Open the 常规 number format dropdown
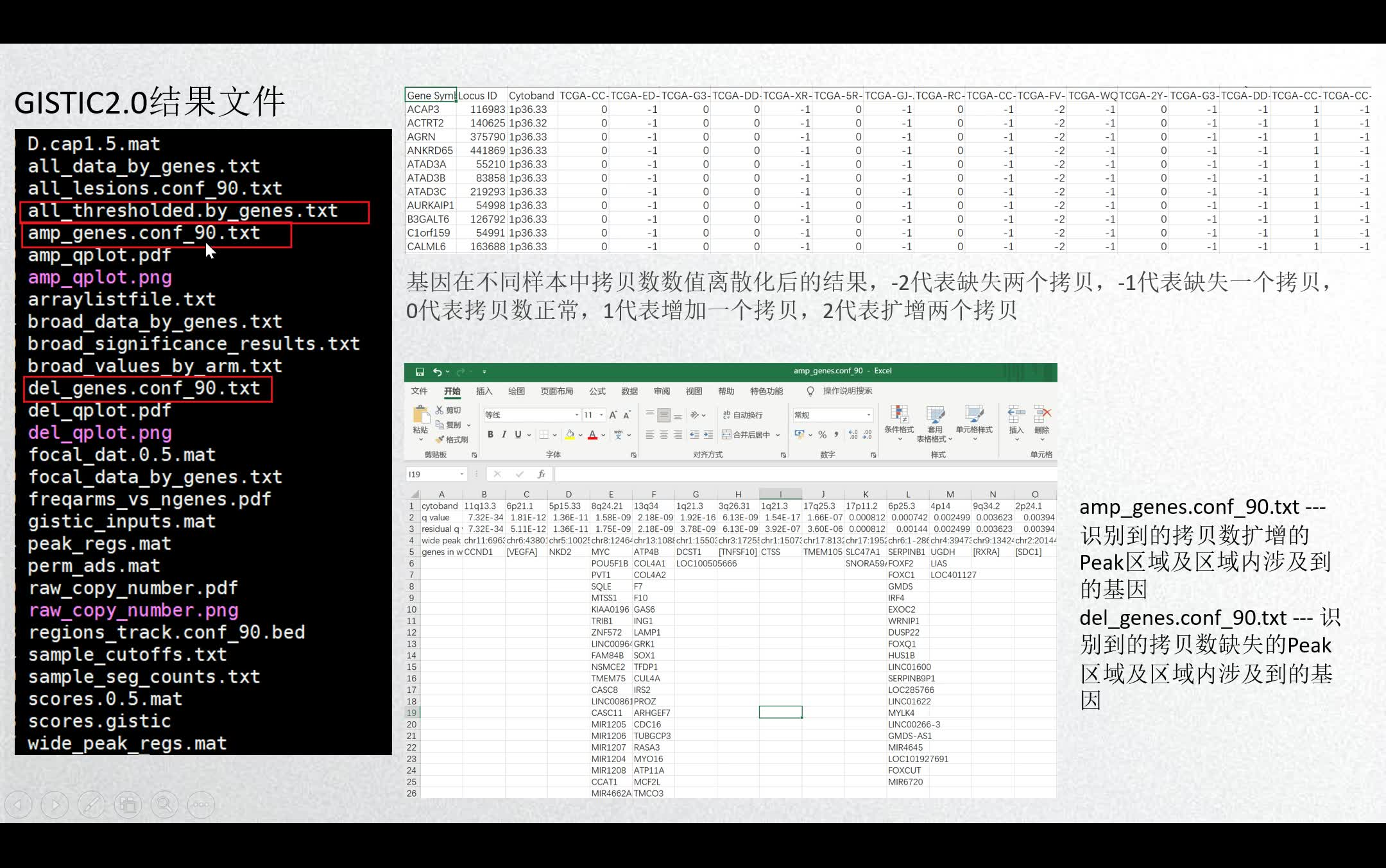The image size is (1386, 868). [869, 415]
